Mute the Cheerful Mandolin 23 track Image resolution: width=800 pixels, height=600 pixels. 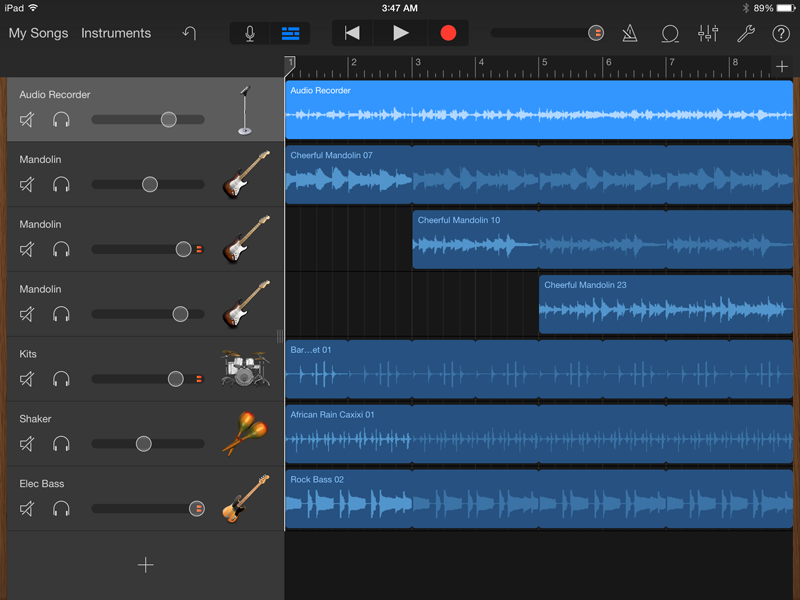pos(27,314)
